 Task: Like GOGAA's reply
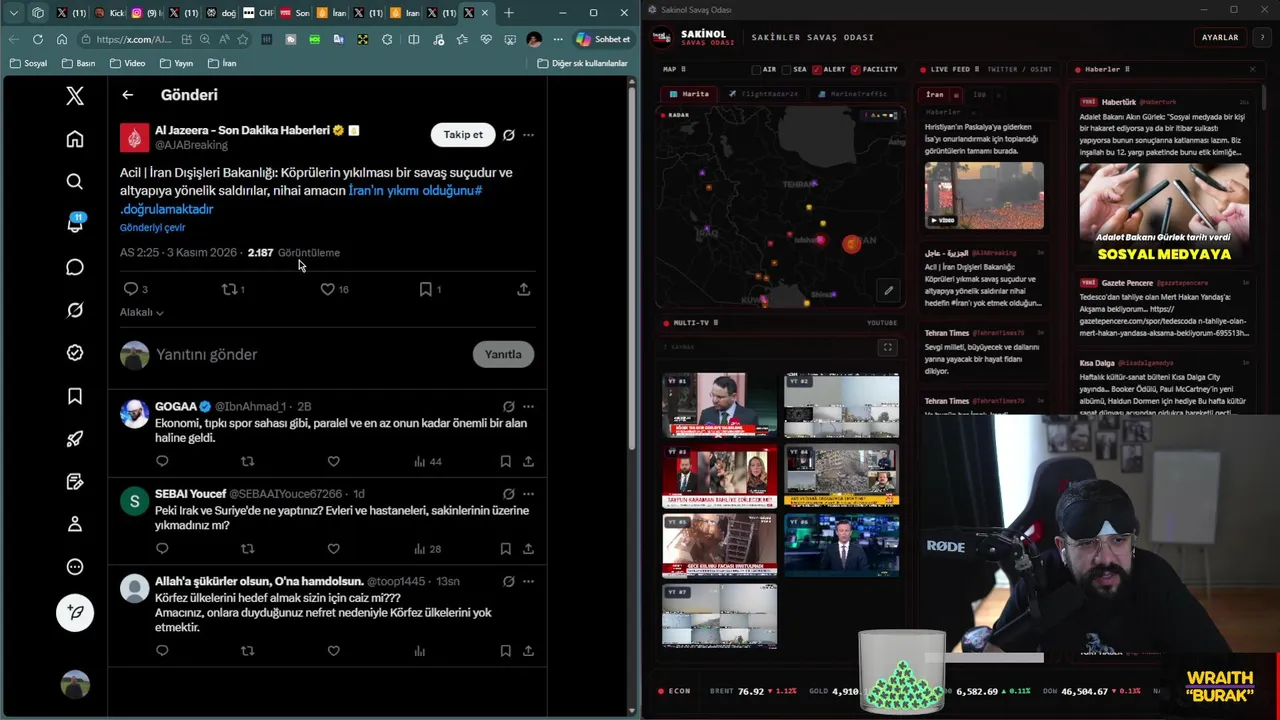click(333, 461)
